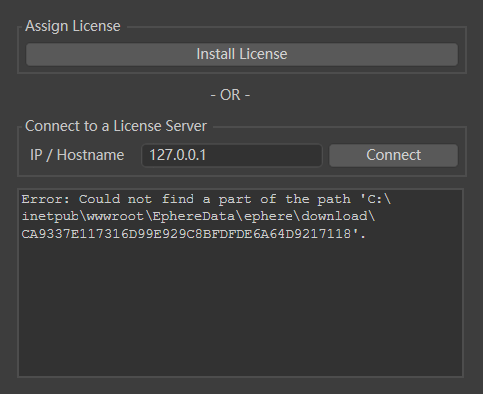
Task: Click the 'inetpub\wwwroot\EphereData' path line
Action: (198, 217)
